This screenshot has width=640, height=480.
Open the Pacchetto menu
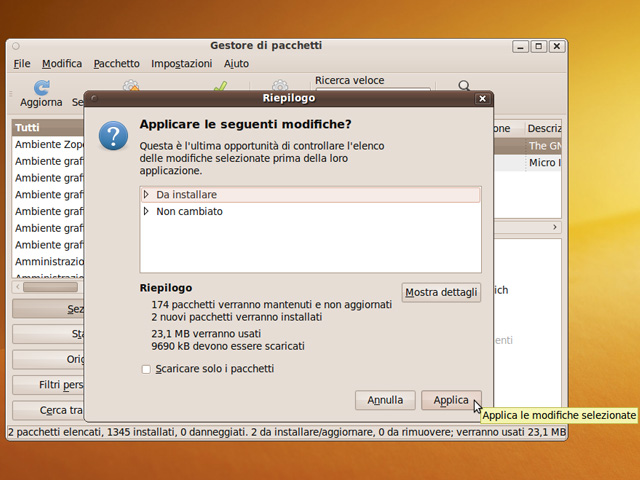[116, 64]
